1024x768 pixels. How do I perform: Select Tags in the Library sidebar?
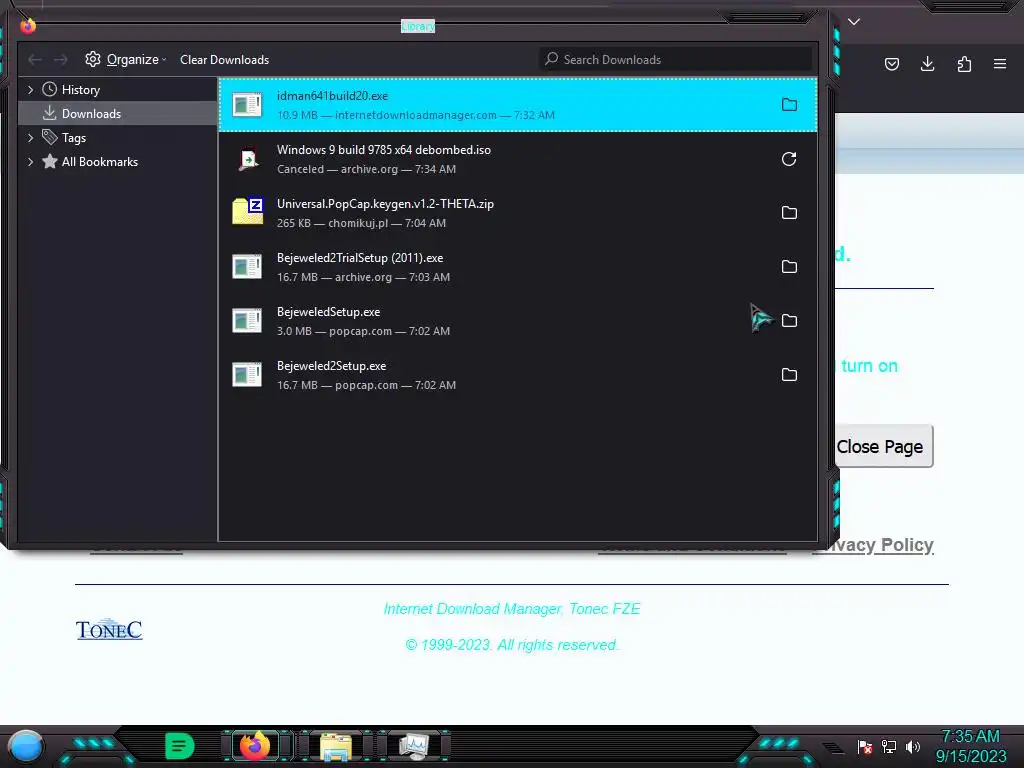tap(74, 138)
